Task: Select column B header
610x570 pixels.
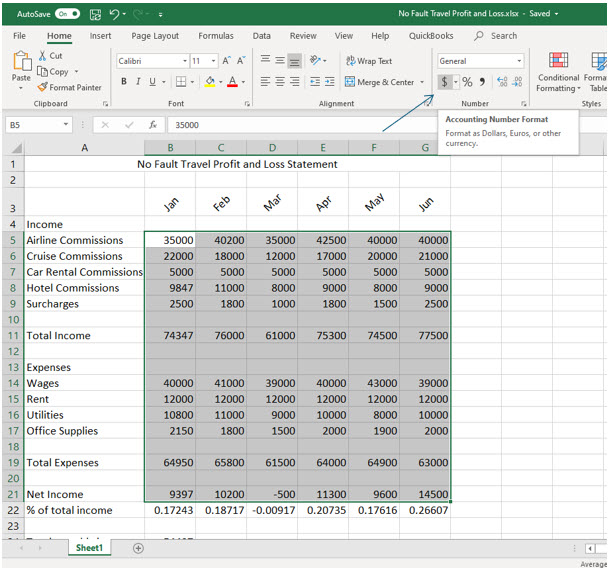Action: pos(170,148)
